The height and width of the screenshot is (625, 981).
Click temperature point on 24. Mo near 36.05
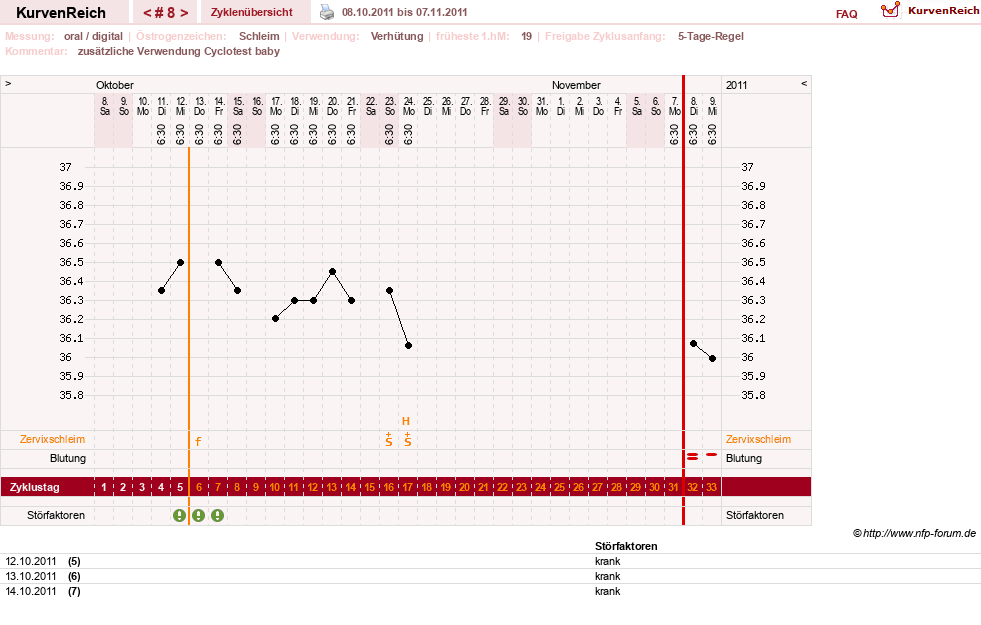point(408,345)
